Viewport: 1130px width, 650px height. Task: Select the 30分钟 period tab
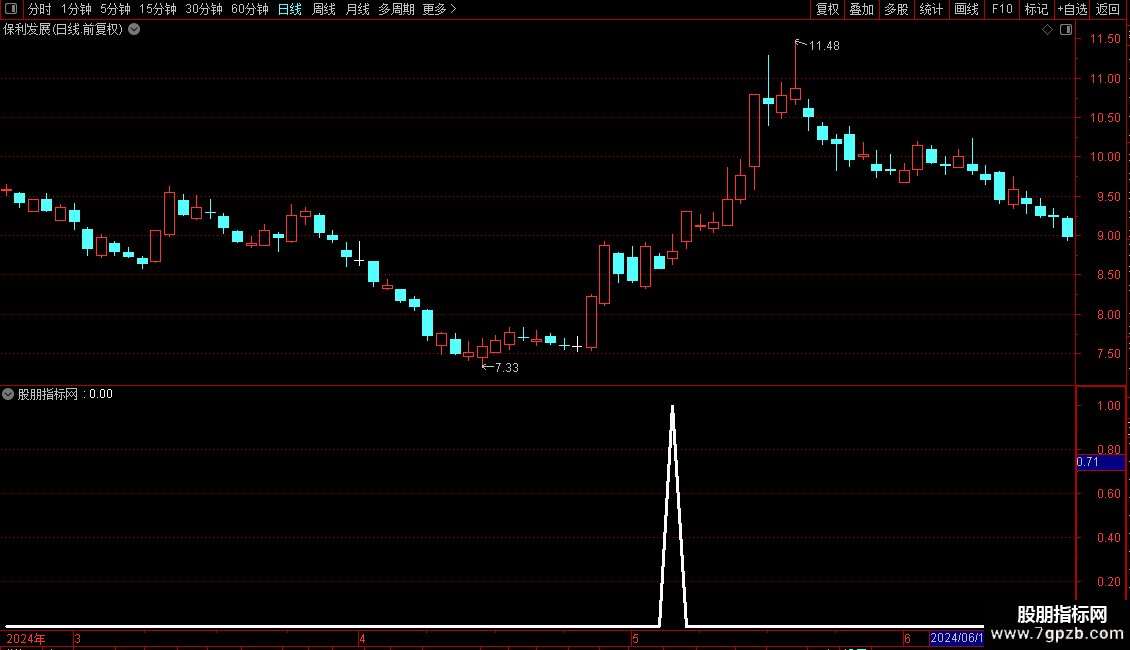[204, 9]
